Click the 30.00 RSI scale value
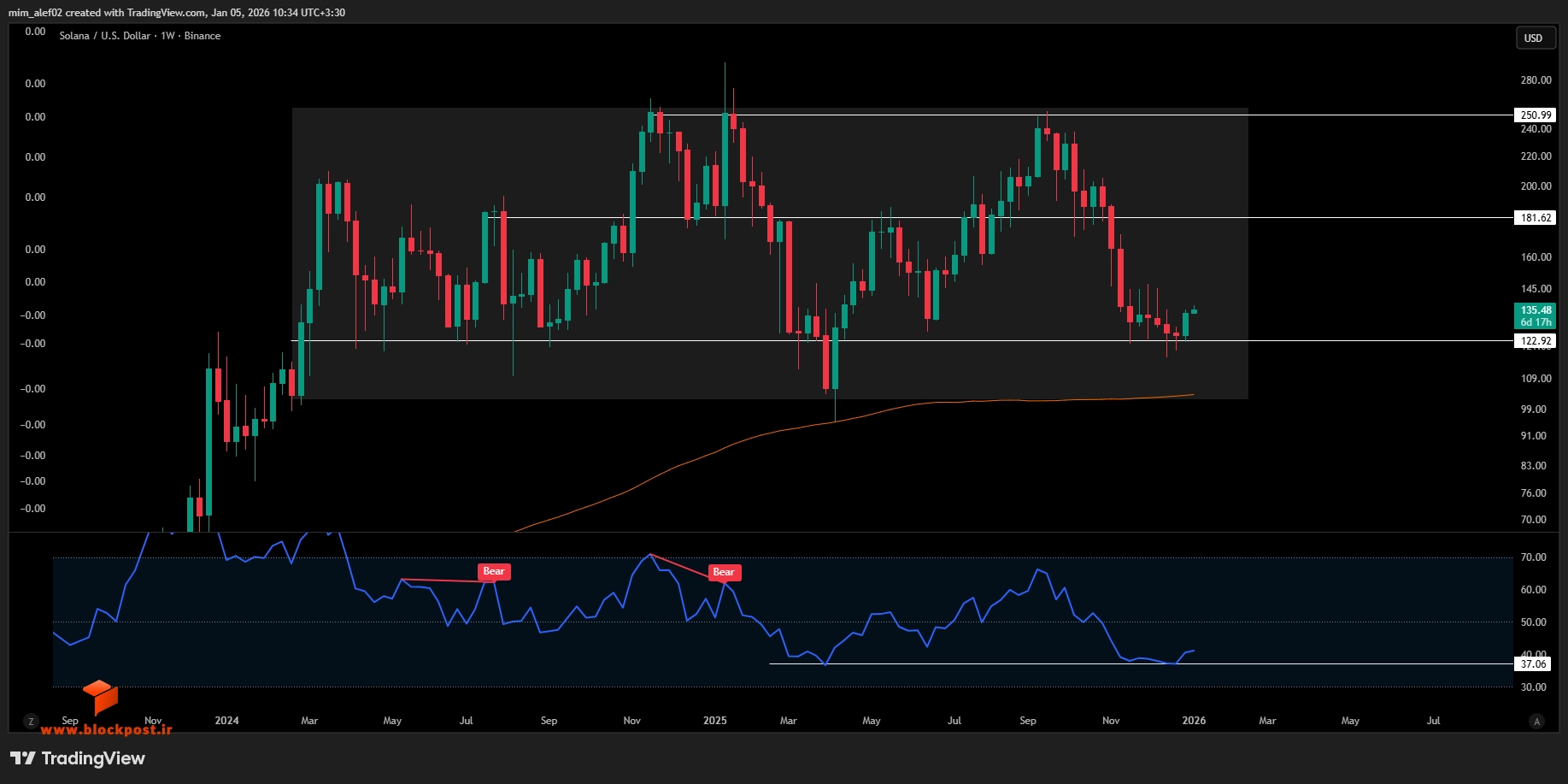The height and width of the screenshot is (784, 1568). 1533,687
